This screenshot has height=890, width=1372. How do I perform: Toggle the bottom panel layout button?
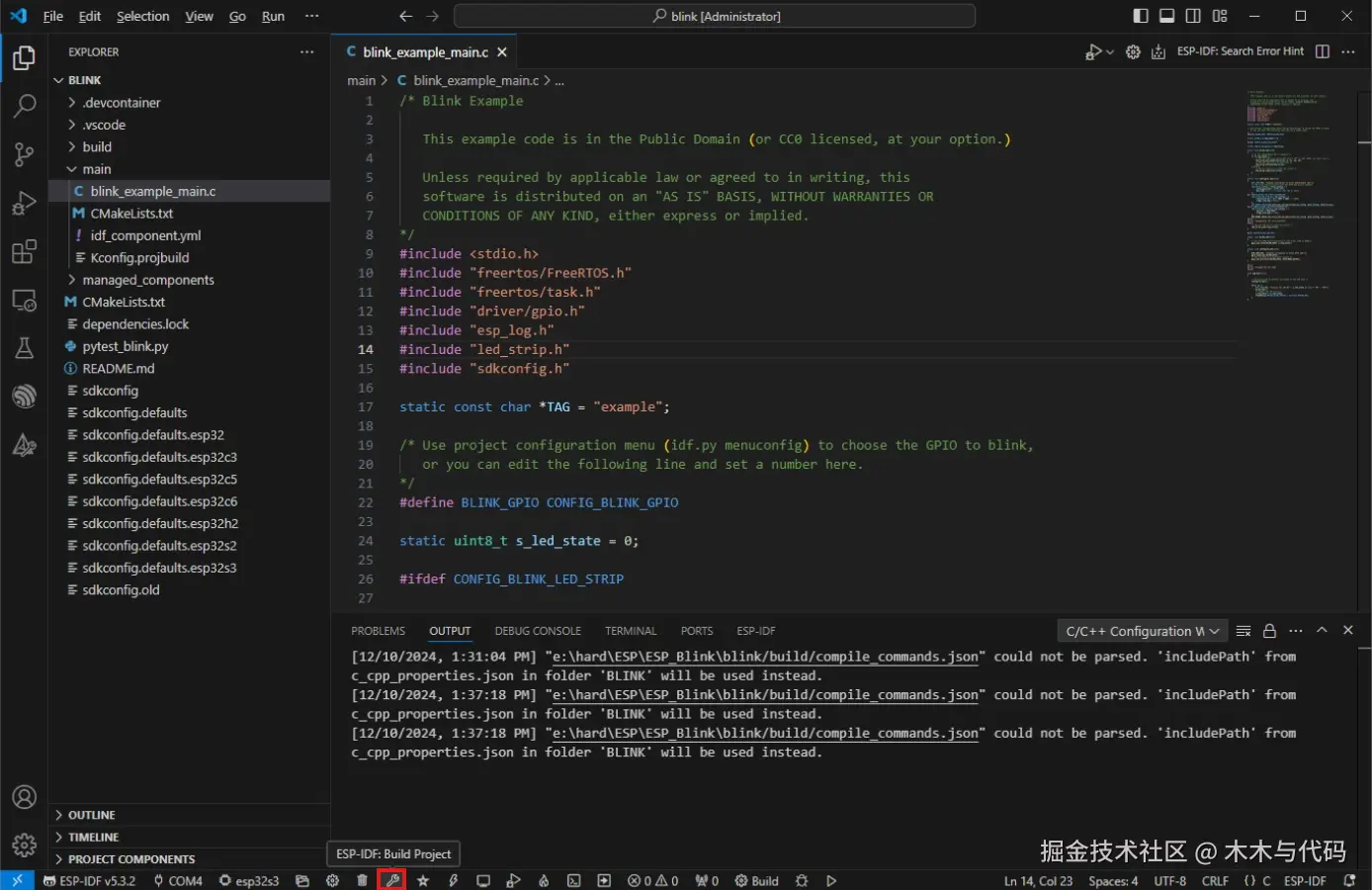[1166, 16]
